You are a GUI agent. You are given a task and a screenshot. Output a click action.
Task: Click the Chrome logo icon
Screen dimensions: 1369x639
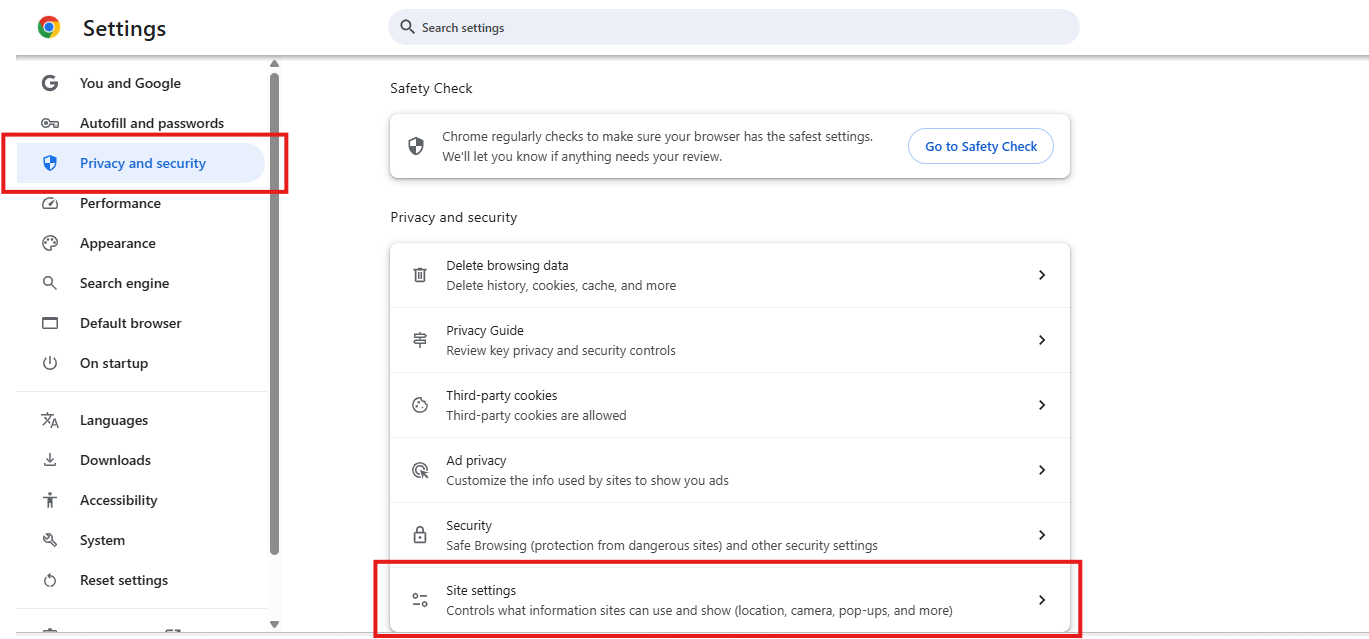tap(49, 28)
